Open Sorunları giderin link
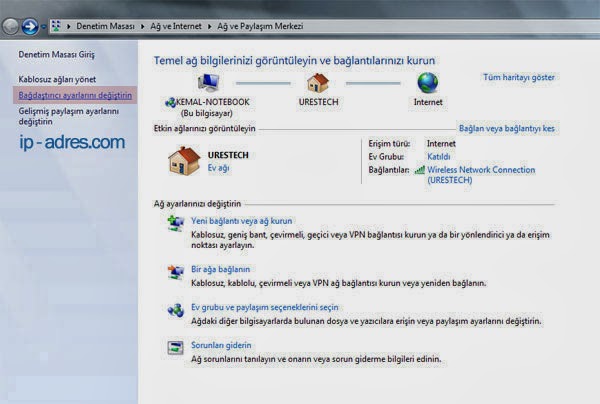Screen dimensions: 600x404 (x=221, y=345)
